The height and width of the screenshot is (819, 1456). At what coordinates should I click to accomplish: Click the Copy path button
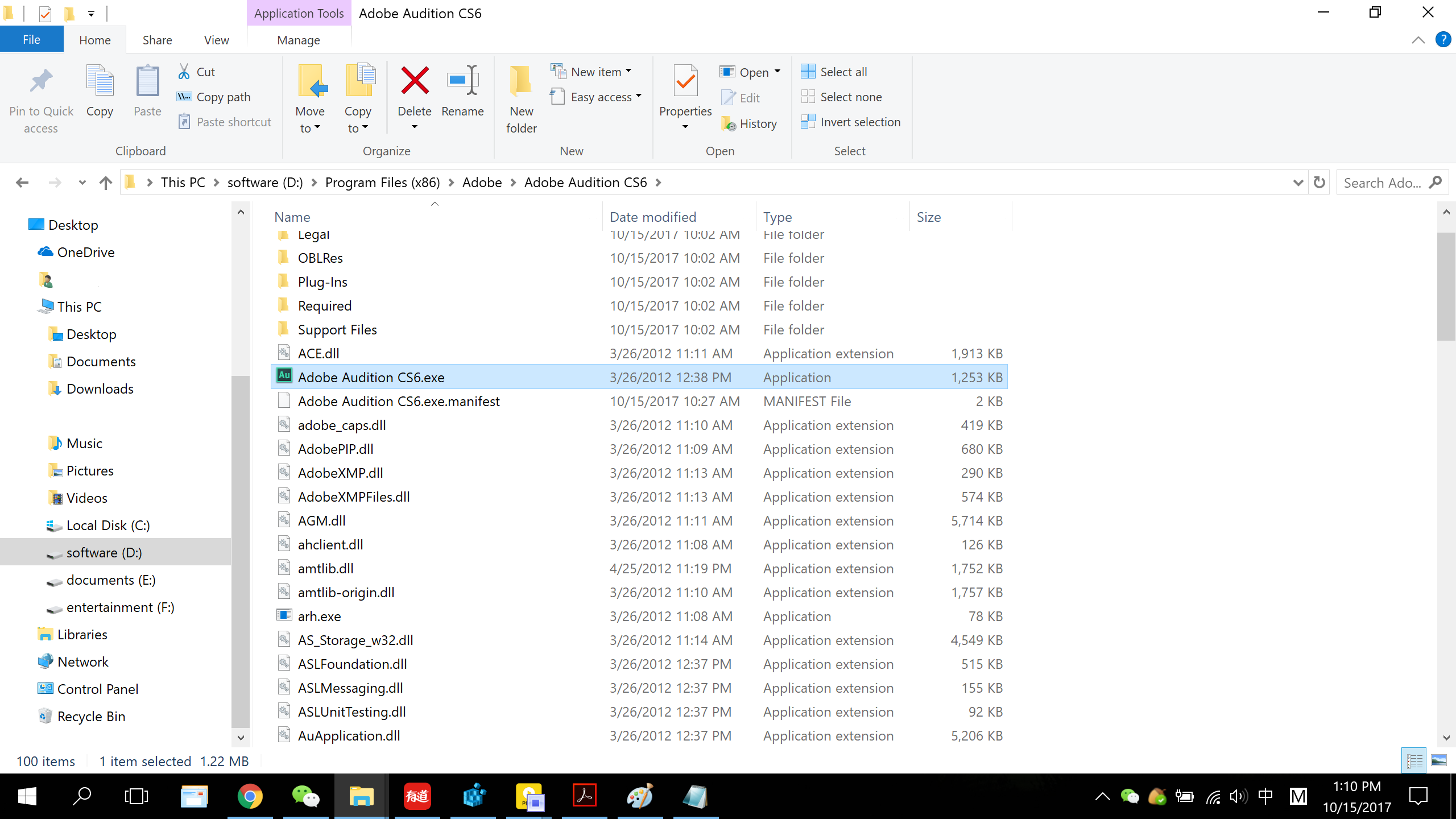coord(214,97)
